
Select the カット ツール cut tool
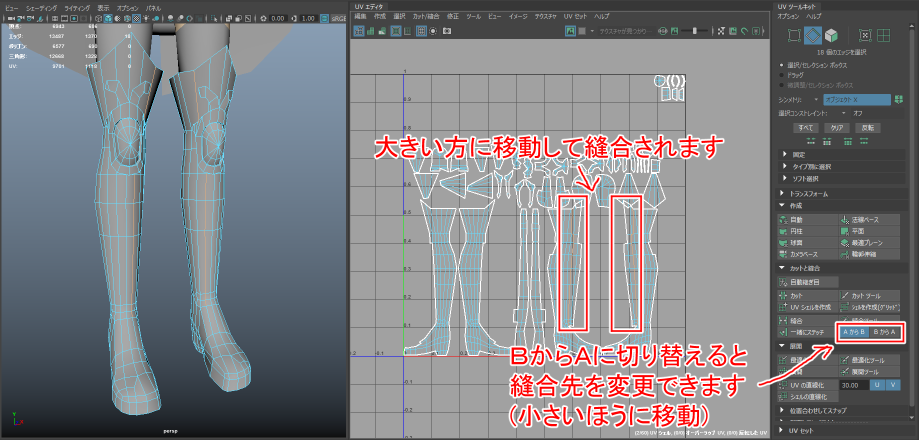(869, 296)
